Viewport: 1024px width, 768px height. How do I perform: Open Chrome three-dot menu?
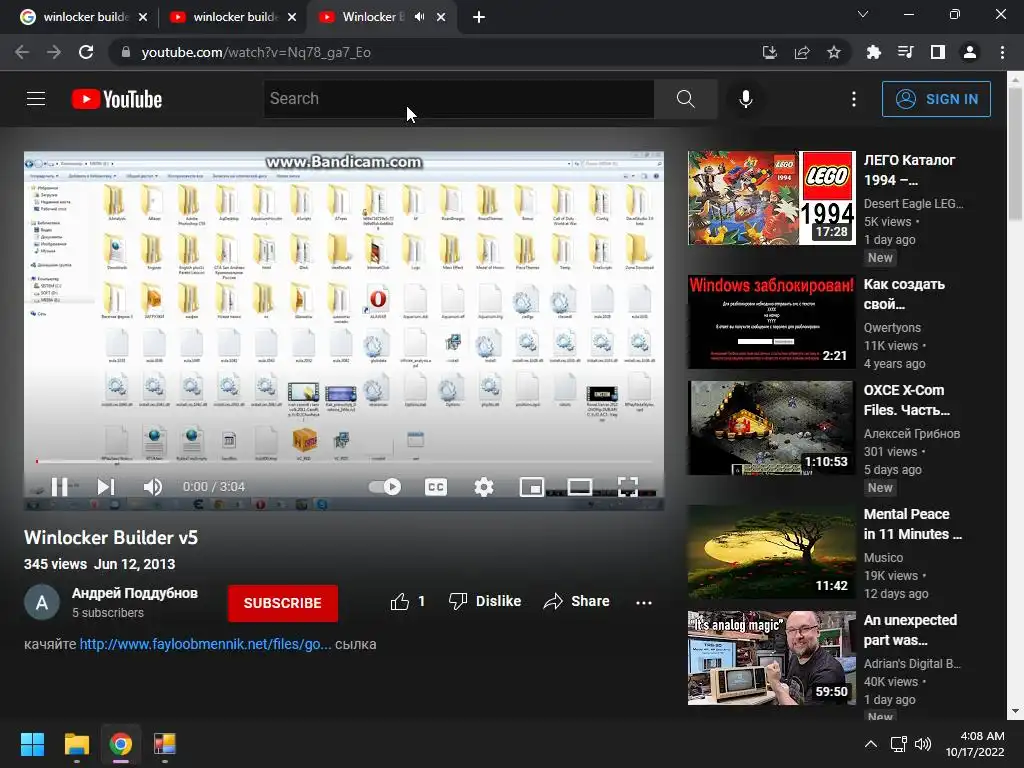click(1002, 52)
